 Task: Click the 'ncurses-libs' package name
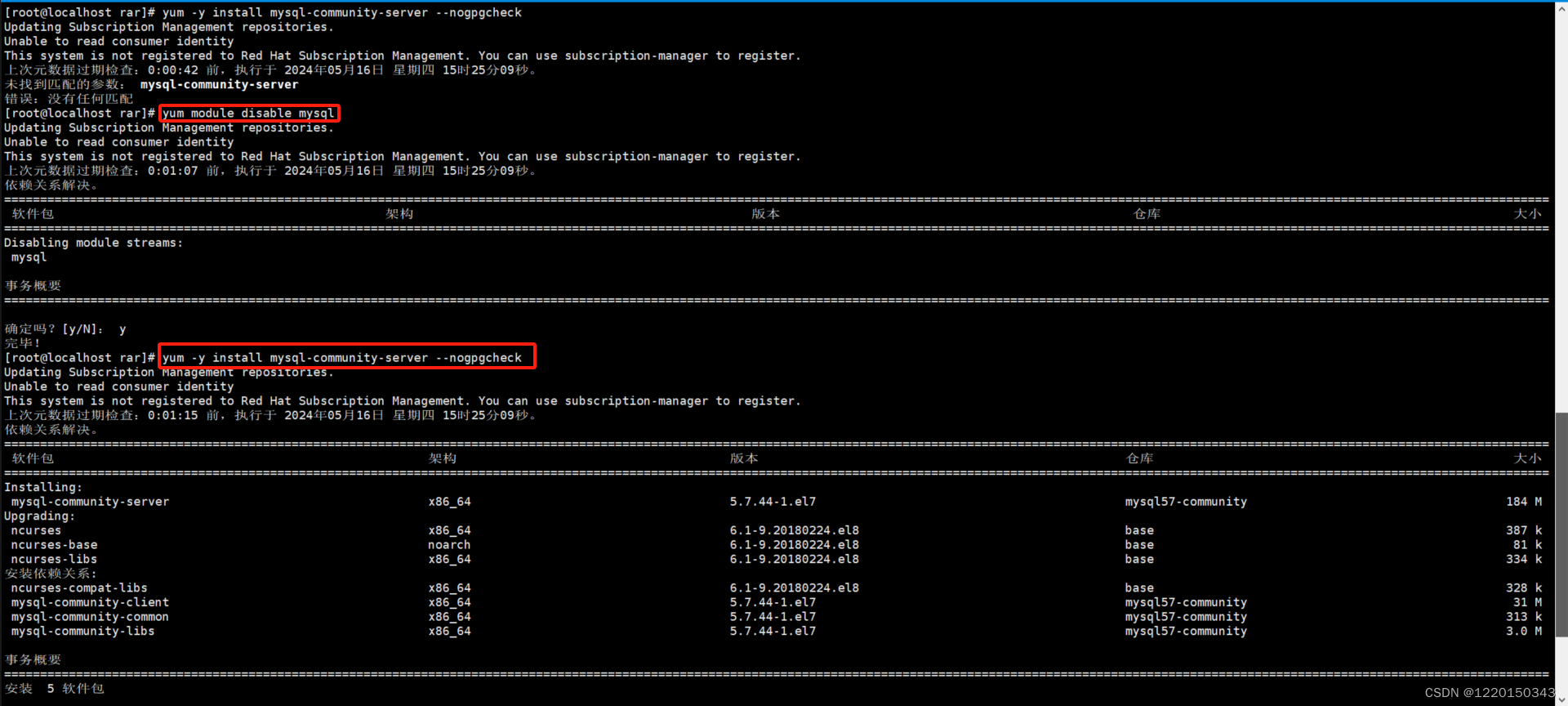[55, 560]
